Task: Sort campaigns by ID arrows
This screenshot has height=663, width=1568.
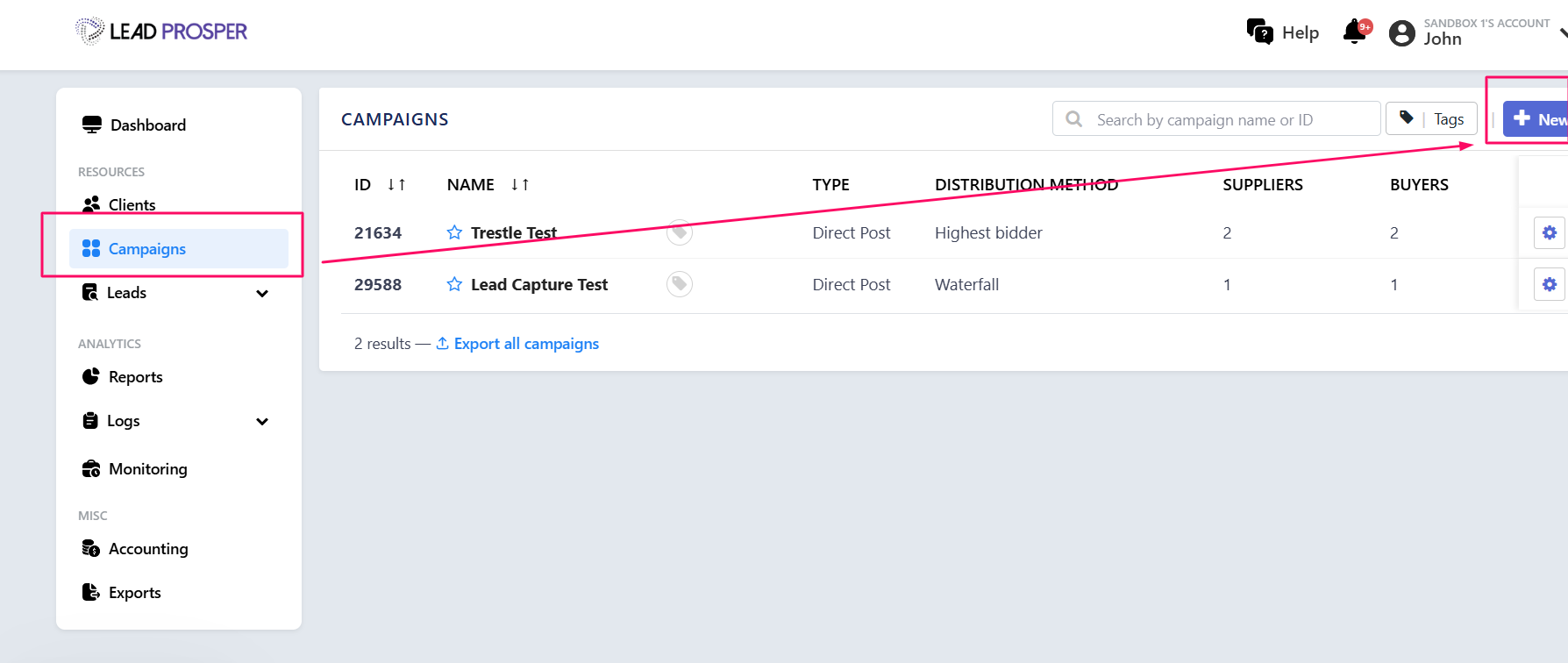Action: (x=396, y=184)
